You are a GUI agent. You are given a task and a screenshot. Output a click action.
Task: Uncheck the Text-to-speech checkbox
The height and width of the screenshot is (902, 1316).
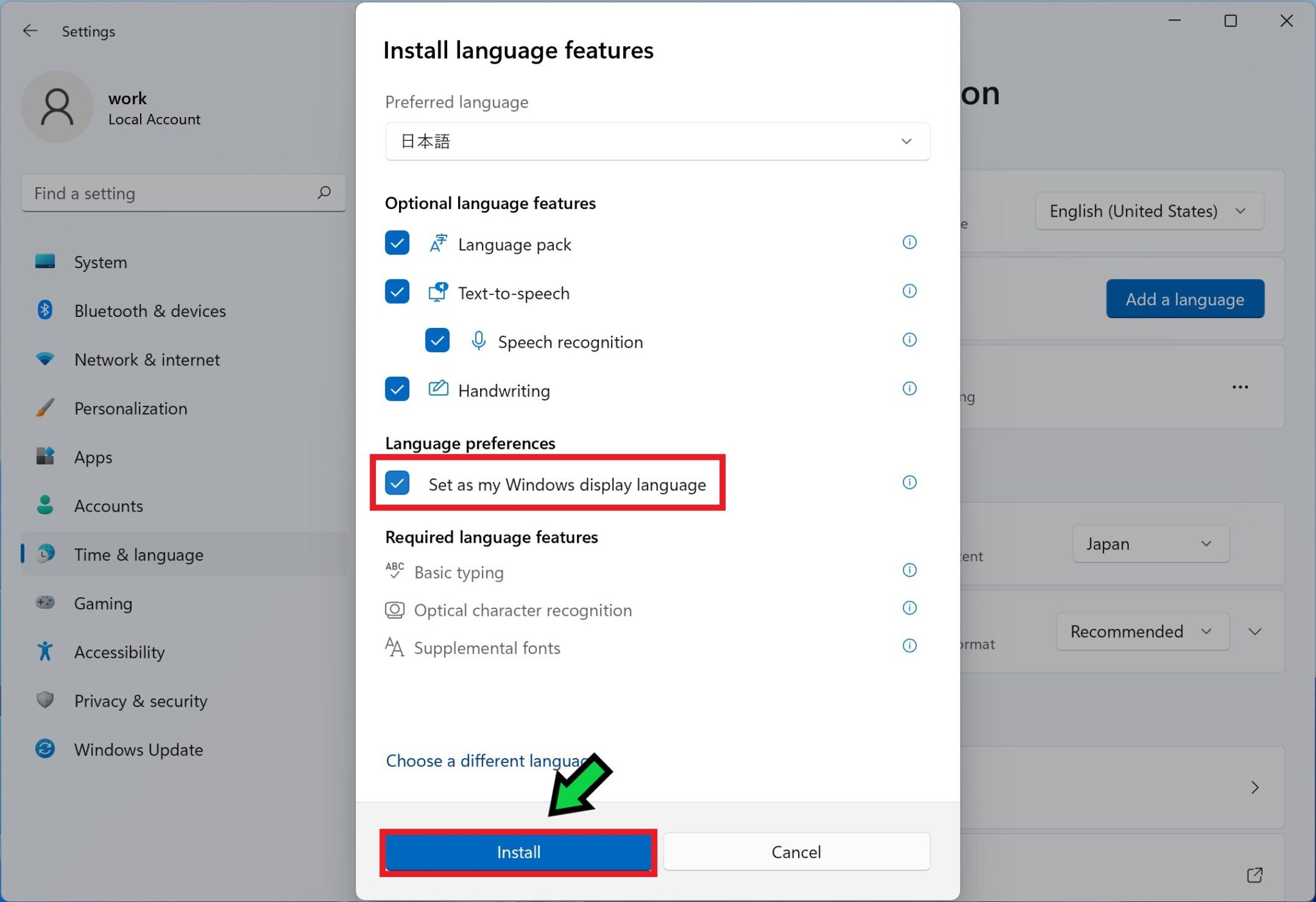(397, 292)
